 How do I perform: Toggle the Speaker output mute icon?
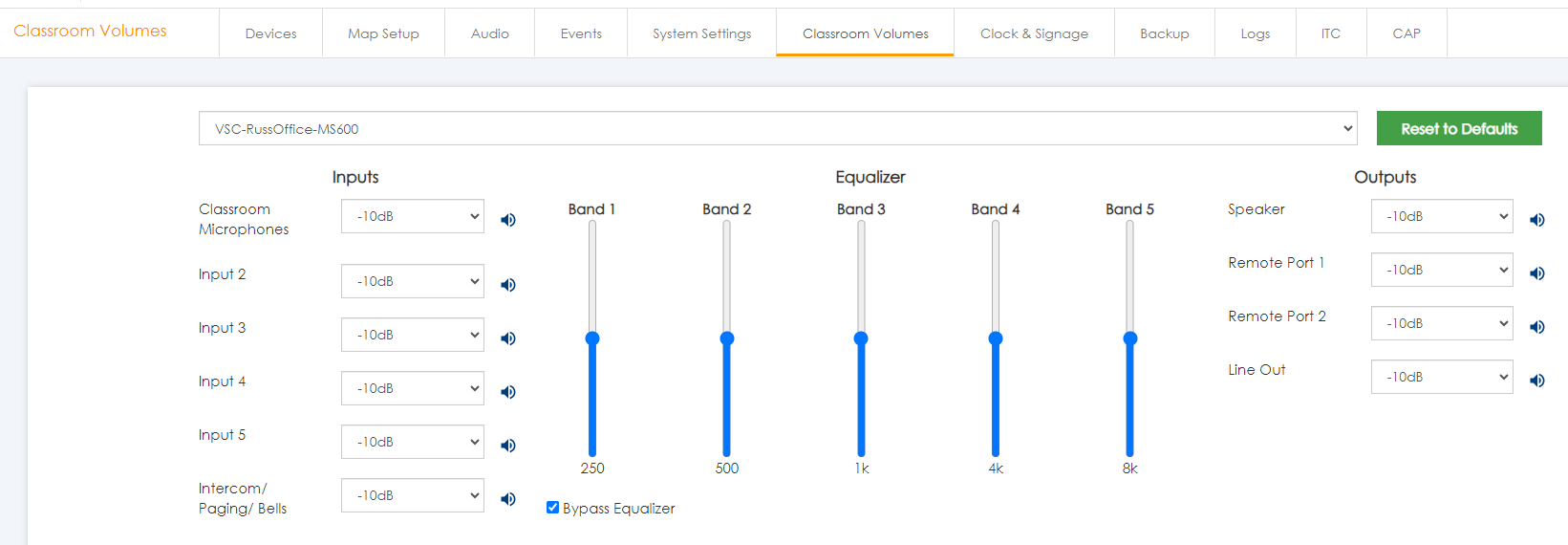coord(1537,220)
